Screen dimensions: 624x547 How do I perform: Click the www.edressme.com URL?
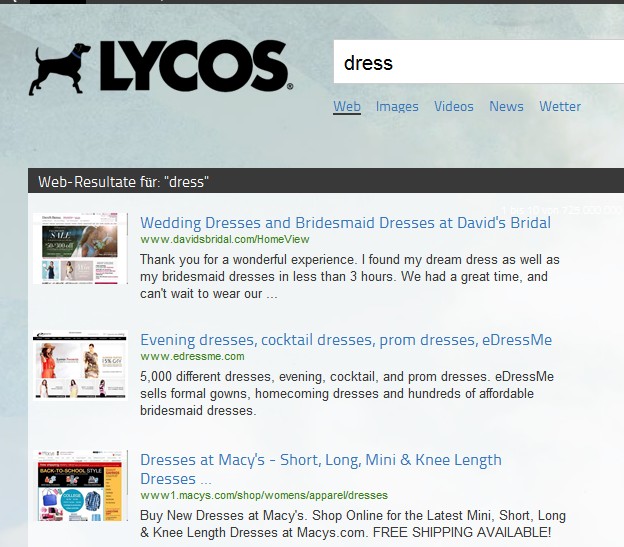[x=192, y=356]
